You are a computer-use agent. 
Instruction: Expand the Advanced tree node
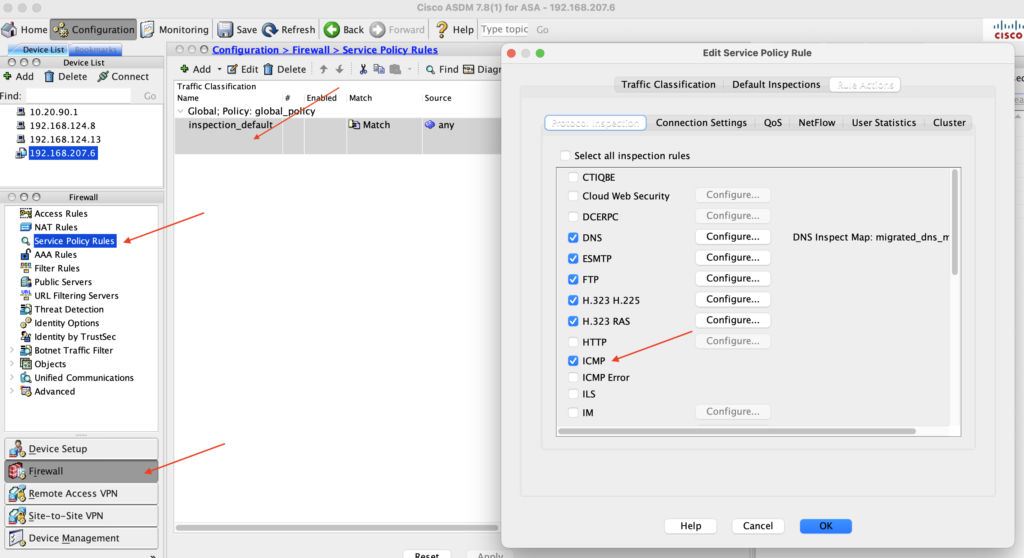click(x=12, y=391)
